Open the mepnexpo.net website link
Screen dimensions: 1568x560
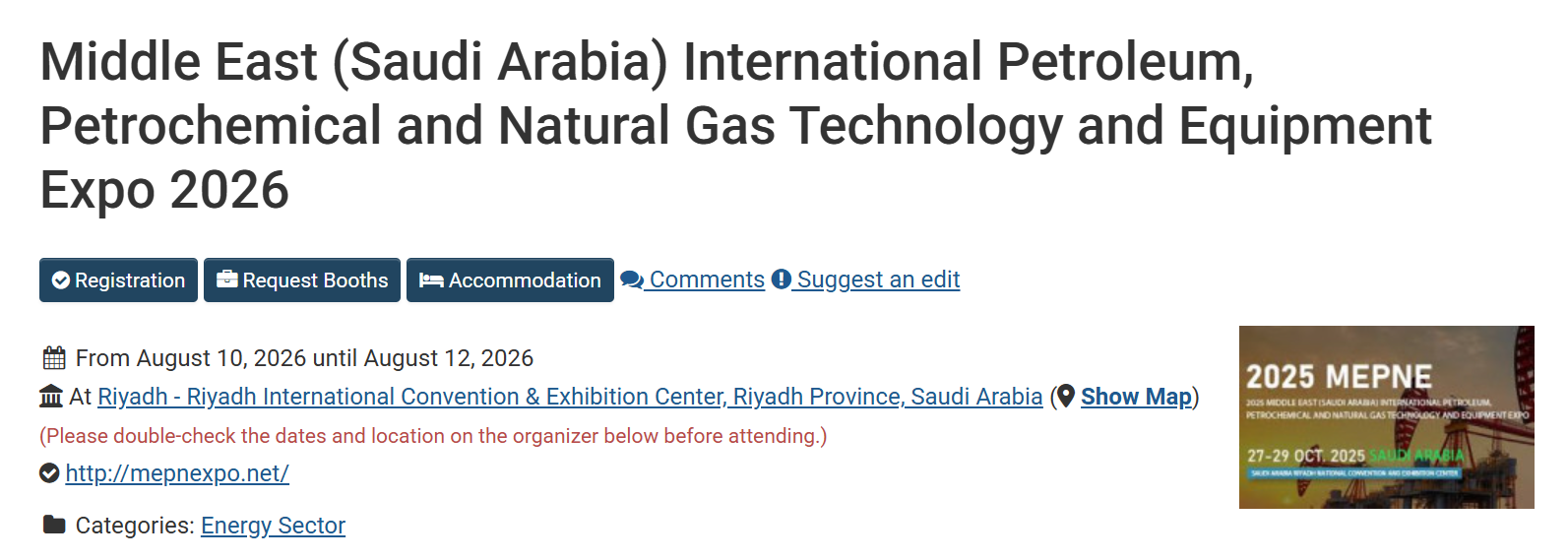point(177,473)
